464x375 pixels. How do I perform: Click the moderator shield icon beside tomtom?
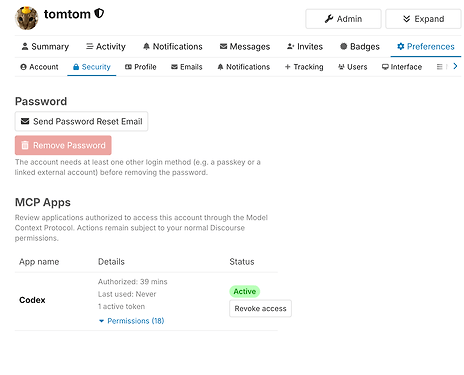[99, 14]
